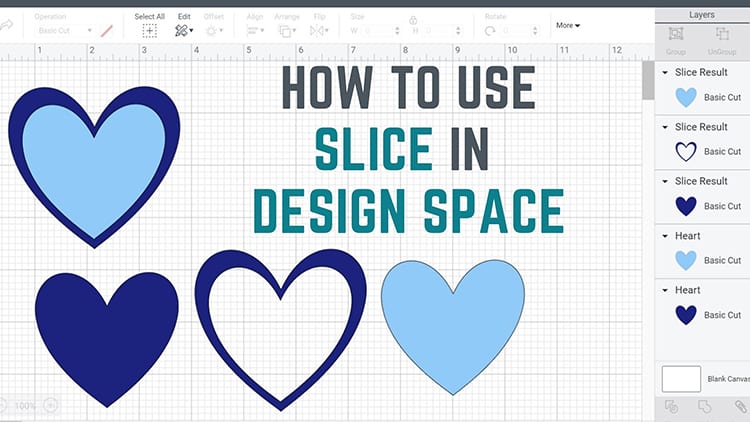Click the Weld icon below the layers list
The image size is (750, 422).
click(x=704, y=407)
